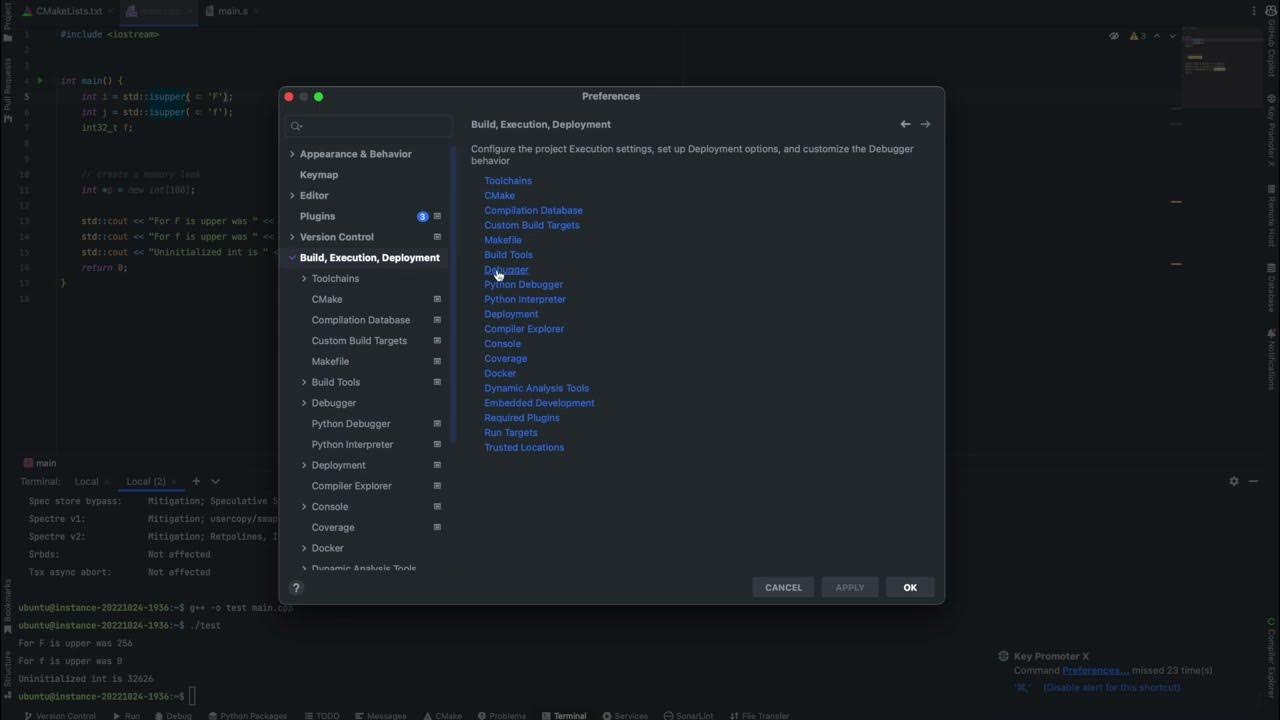Open the Dynamic Analysis Tools link
The width and height of the screenshot is (1280, 720).
click(536, 388)
